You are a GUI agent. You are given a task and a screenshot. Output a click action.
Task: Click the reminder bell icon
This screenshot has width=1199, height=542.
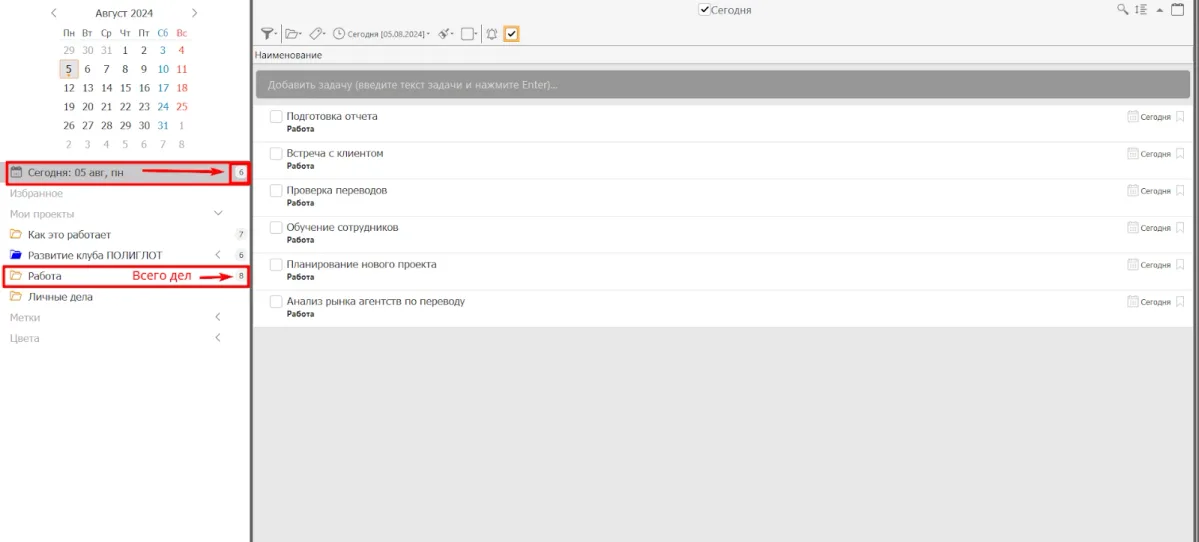click(x=491, y=34)
